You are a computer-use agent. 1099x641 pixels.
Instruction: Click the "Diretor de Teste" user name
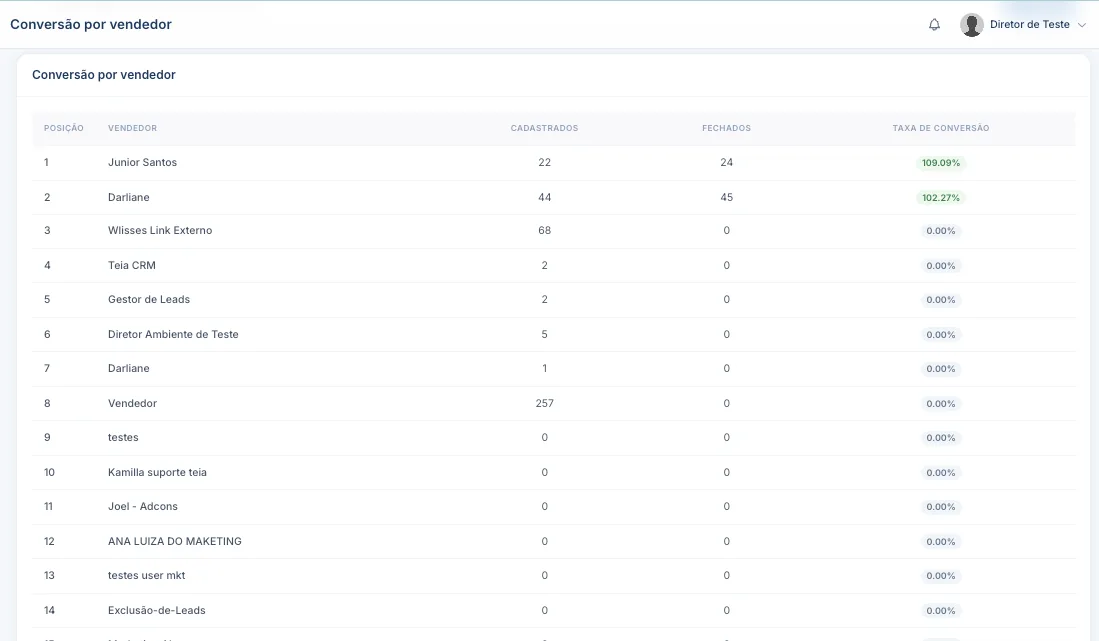coord(1030,25)
